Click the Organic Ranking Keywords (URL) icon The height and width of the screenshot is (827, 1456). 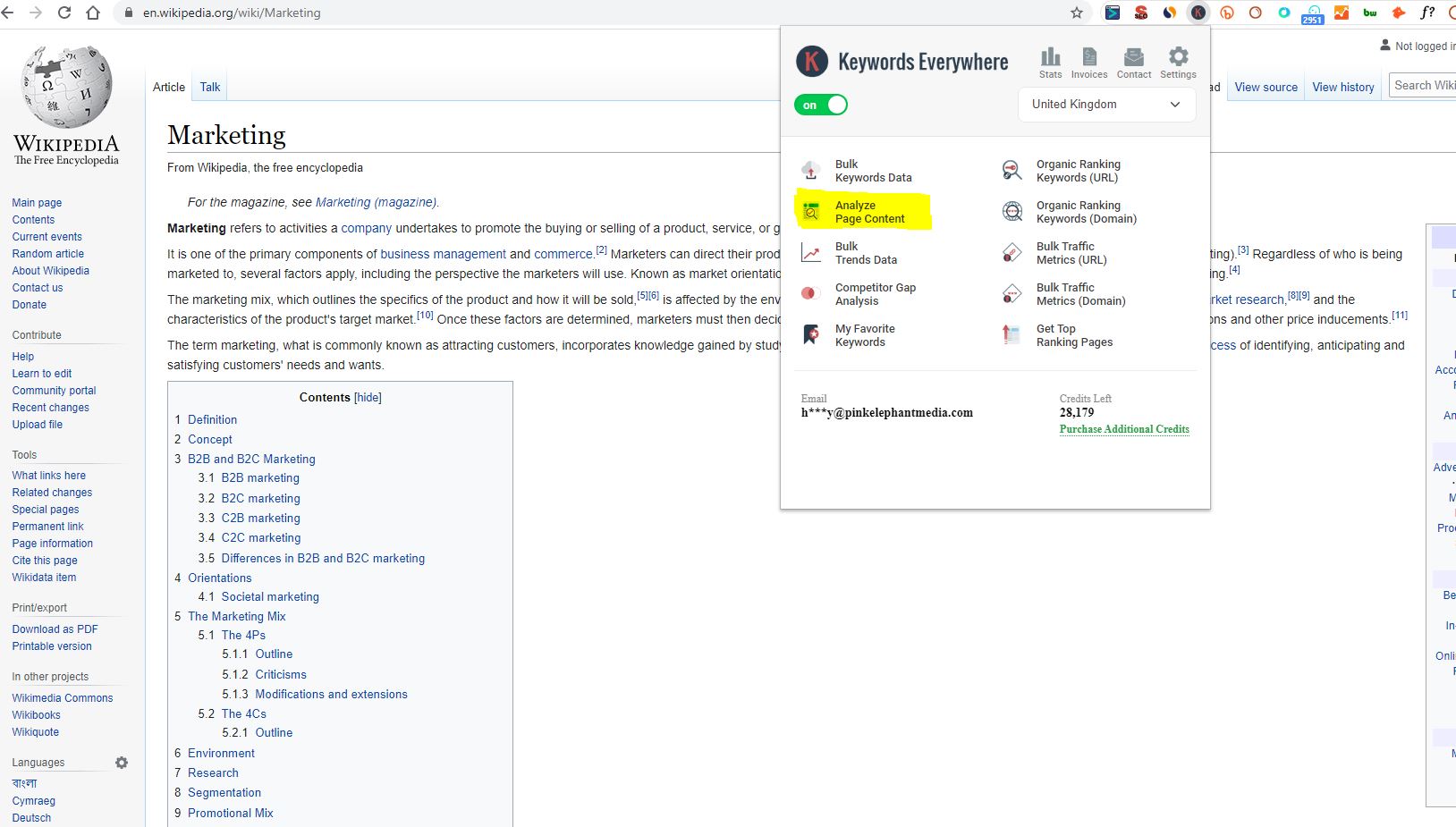point(1012,170)
